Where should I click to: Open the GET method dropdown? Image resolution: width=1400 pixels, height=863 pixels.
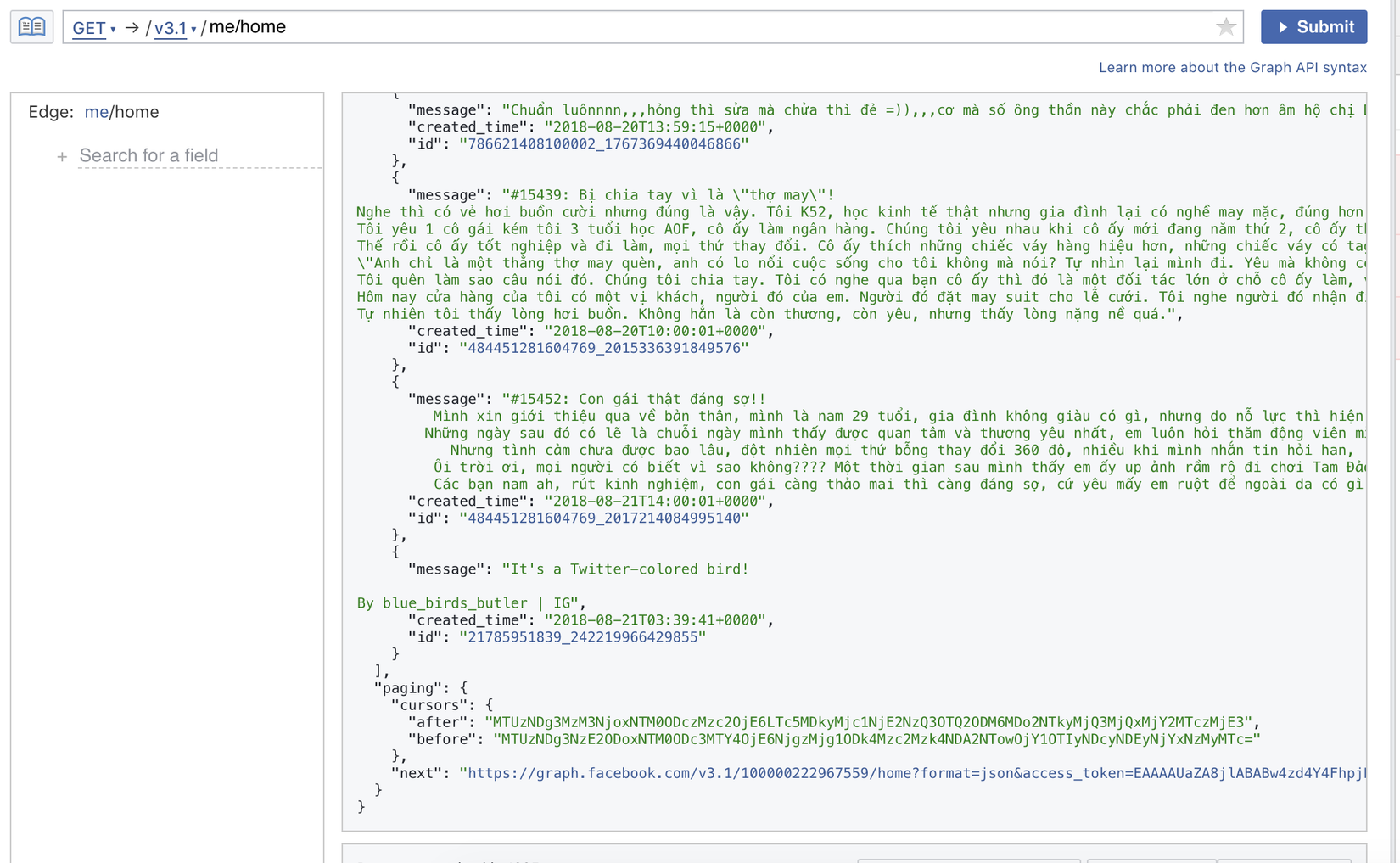pos(93,28)
